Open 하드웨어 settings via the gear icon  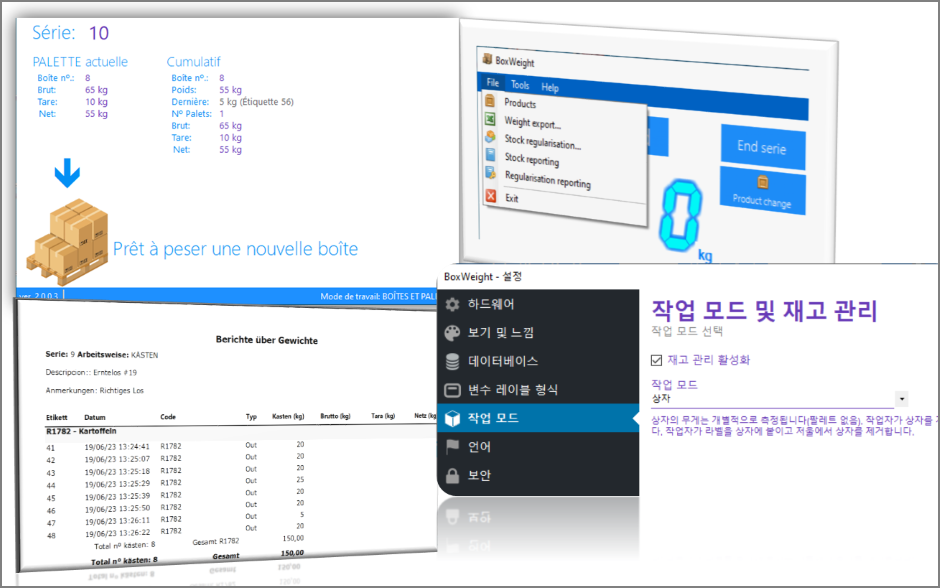pos(452,304)
